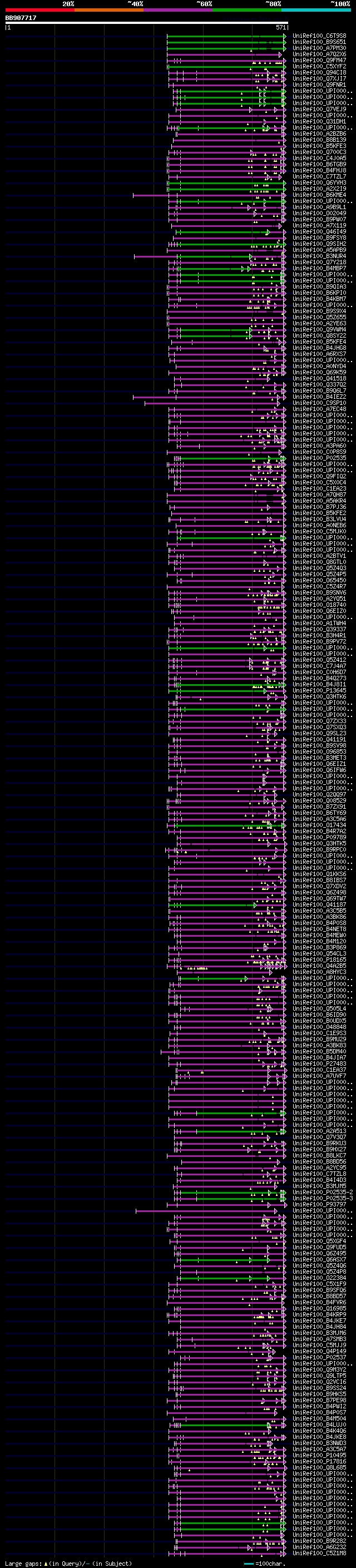Click hit label UniRef100_Q6YVH3
Viewport: 356px width, 1568px height.
click(319, 182)
